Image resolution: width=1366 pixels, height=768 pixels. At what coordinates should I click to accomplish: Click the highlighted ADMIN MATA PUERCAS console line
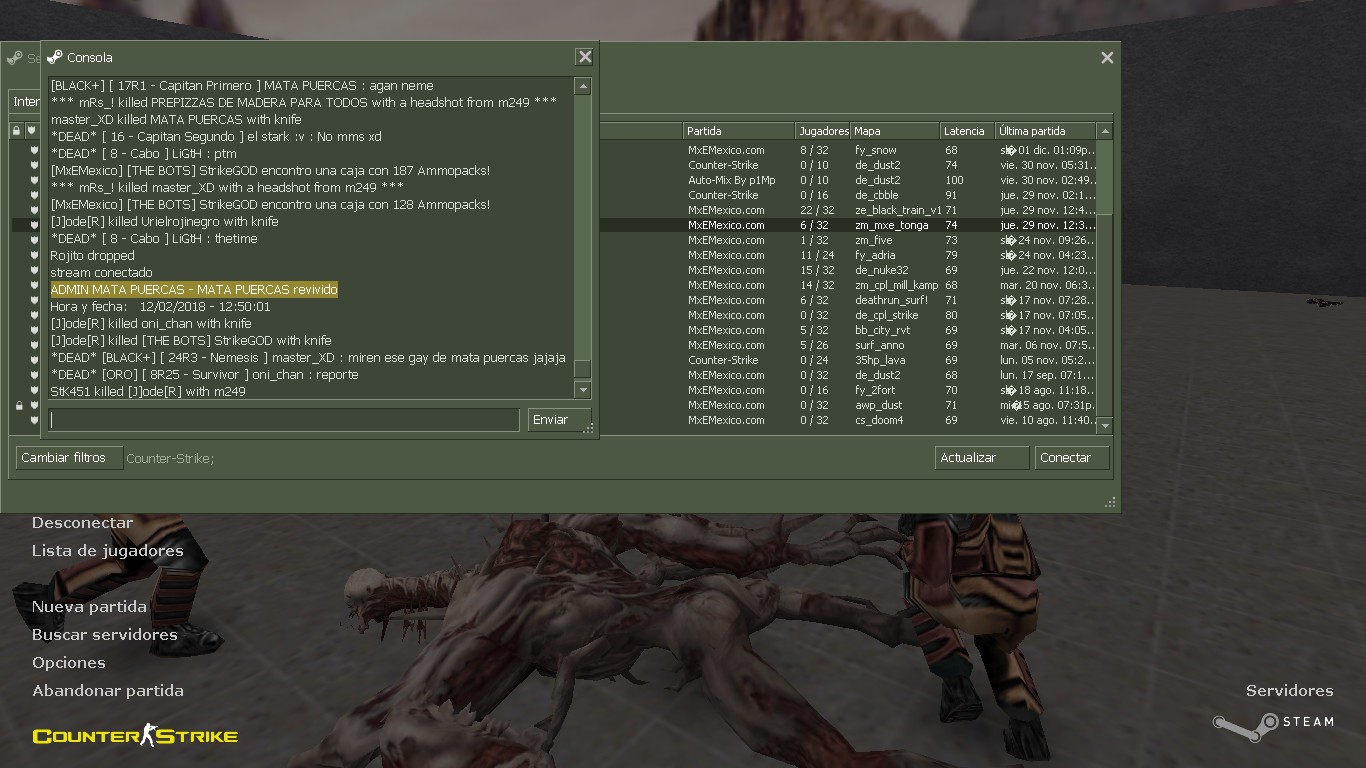194,289
